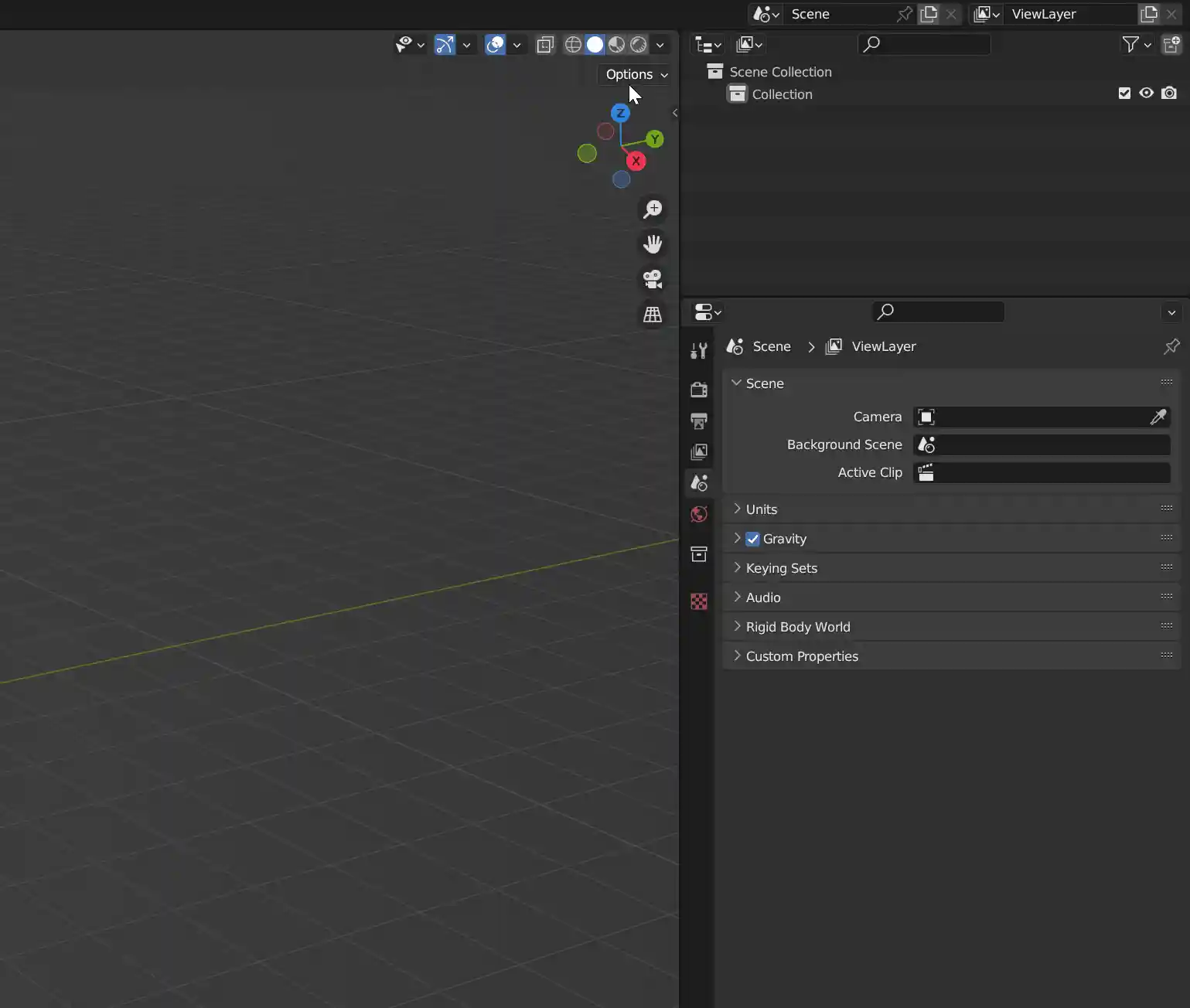This screenshot has height=1008, width=1190.
Task: Disable the Gravity checkbox
Action: tap(752, 539)
